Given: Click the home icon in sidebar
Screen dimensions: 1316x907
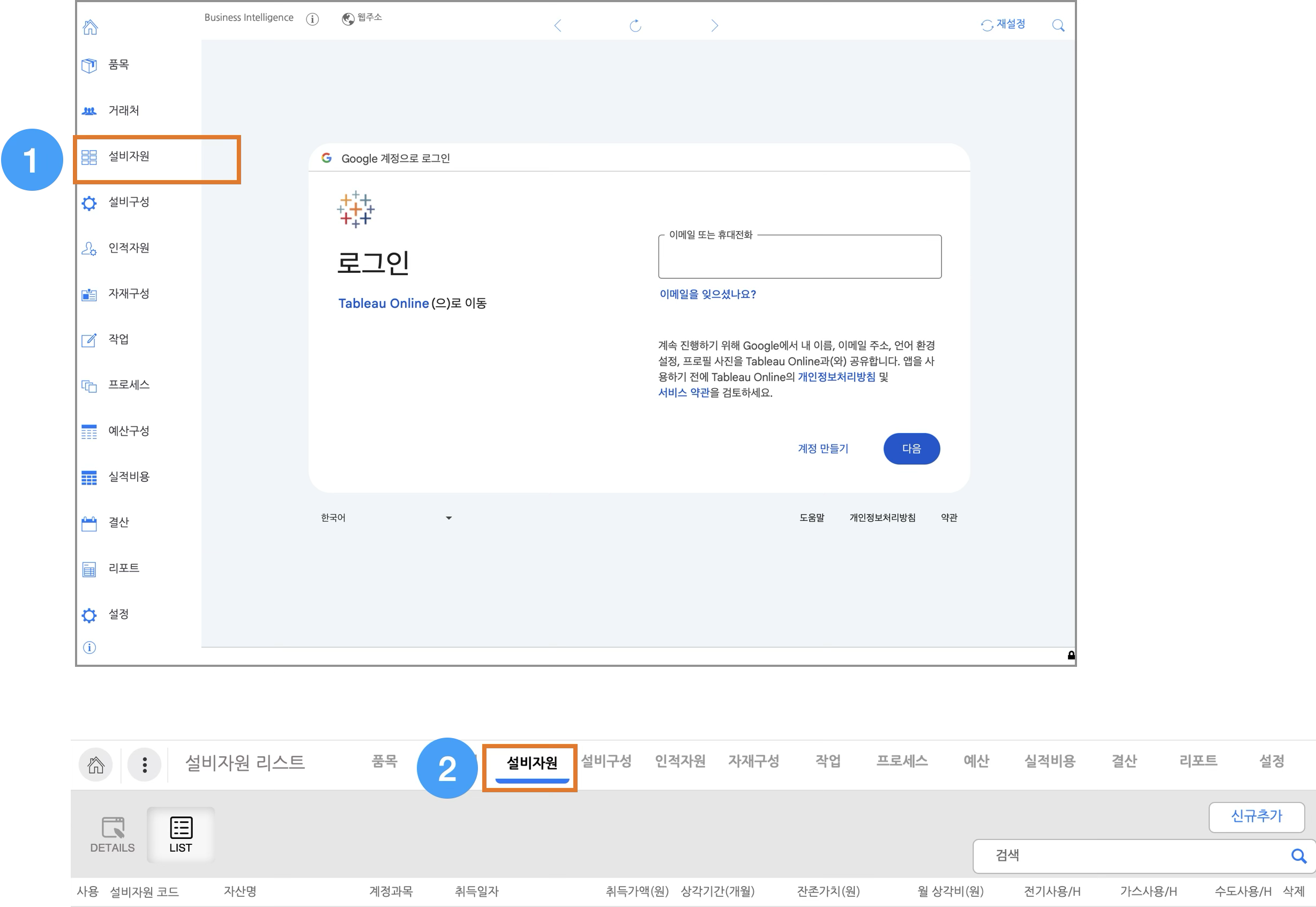Looking at the screenshot, I should 91,27.
